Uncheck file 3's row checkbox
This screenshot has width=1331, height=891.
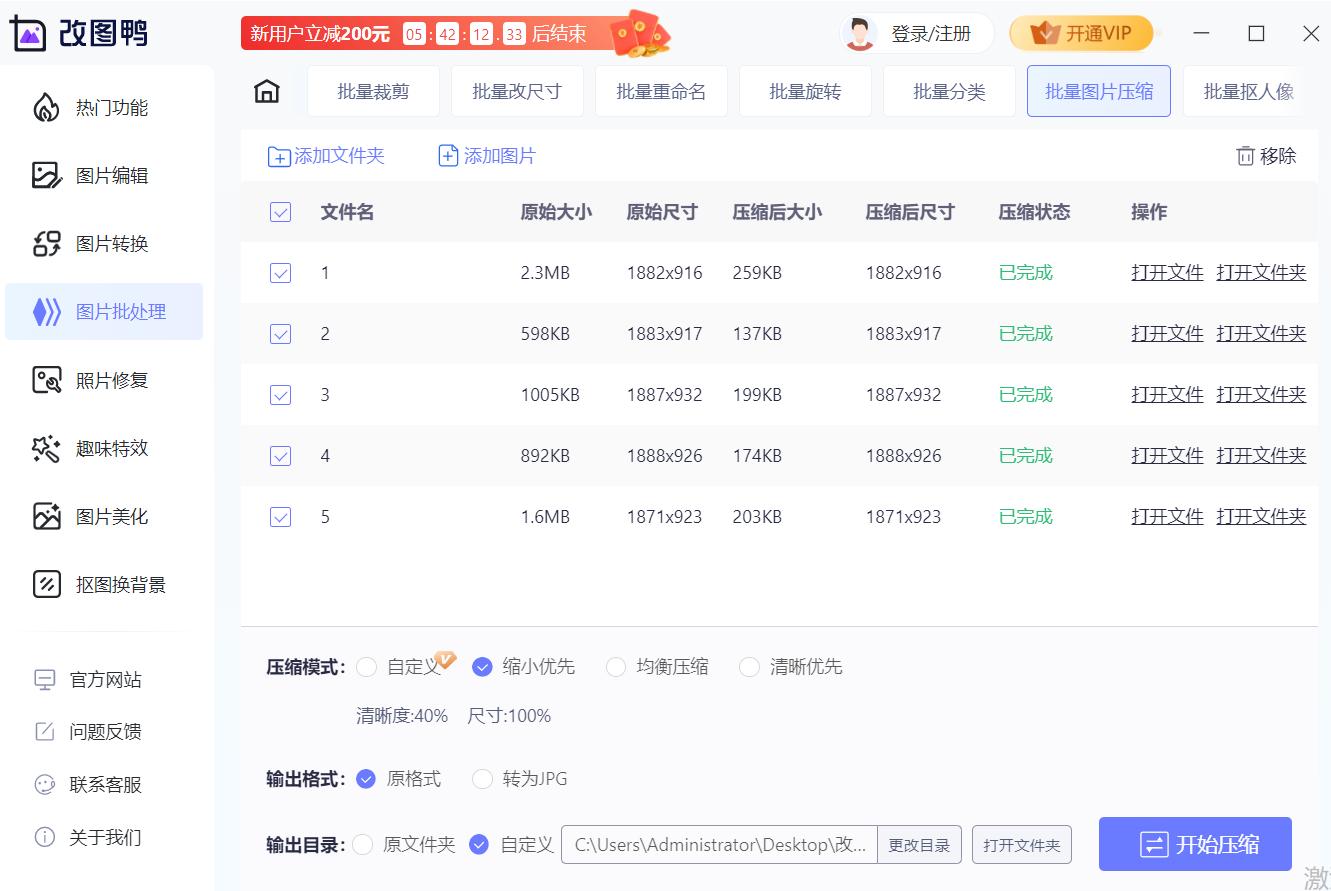280,394
